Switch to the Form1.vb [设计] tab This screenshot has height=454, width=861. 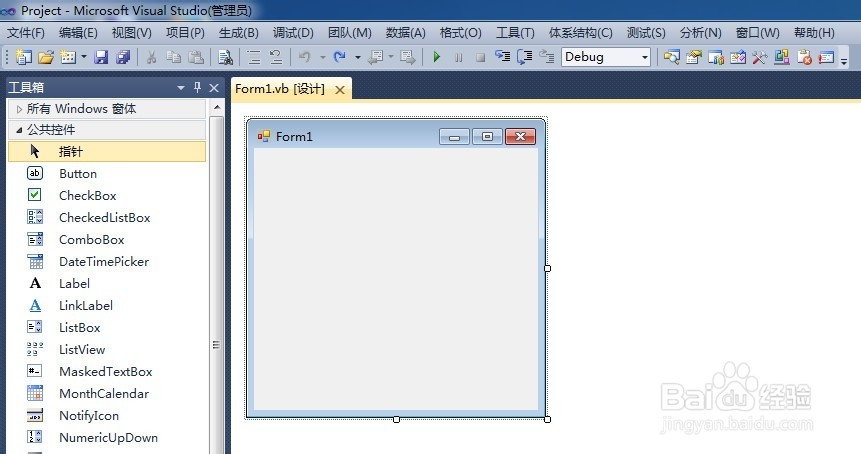279,89
